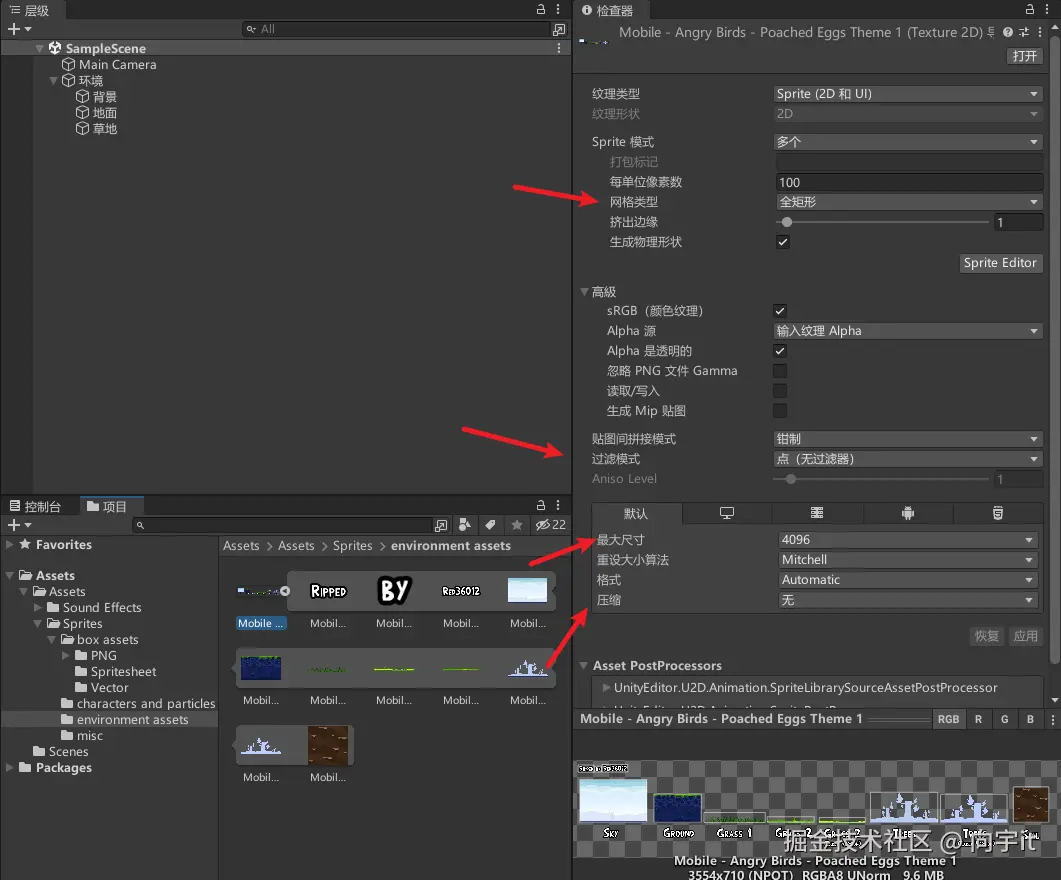1061x880 pixels.
Task: Expand the sprite sheet asset arrow
Action: pos(286,591)
